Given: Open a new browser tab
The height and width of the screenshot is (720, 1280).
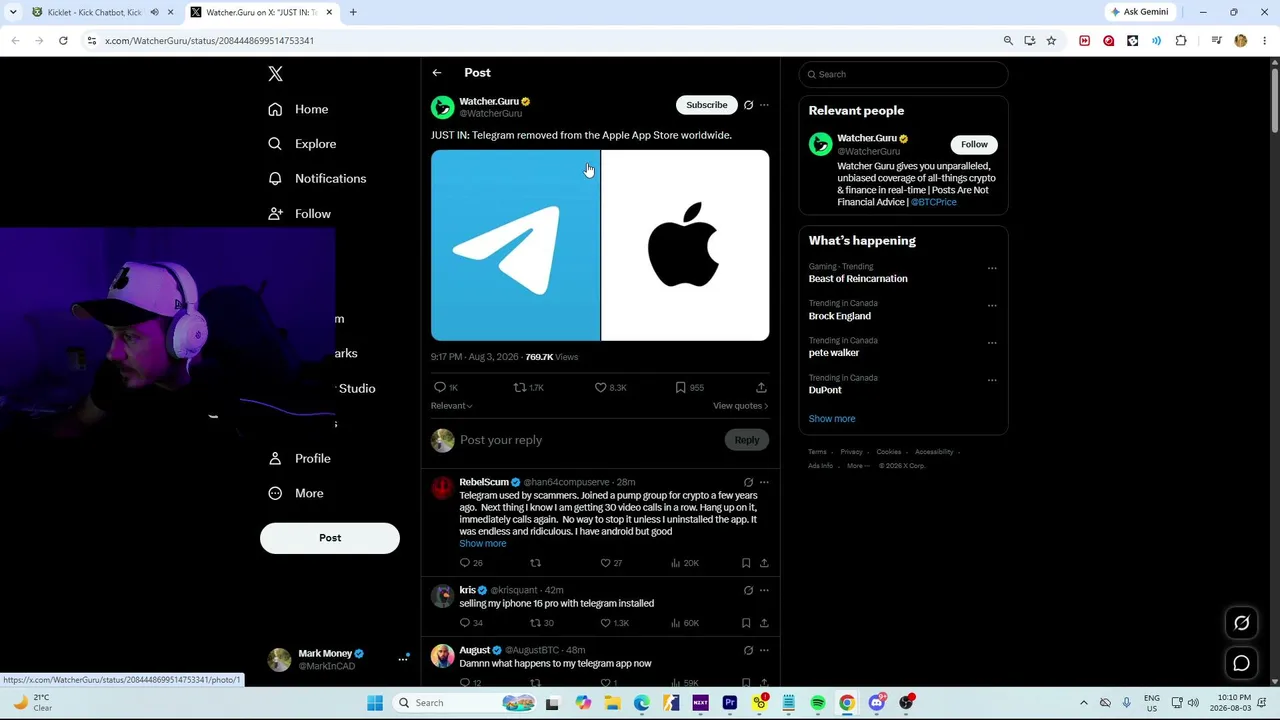Looking at the screenshot, I should (x=353, y=12).
